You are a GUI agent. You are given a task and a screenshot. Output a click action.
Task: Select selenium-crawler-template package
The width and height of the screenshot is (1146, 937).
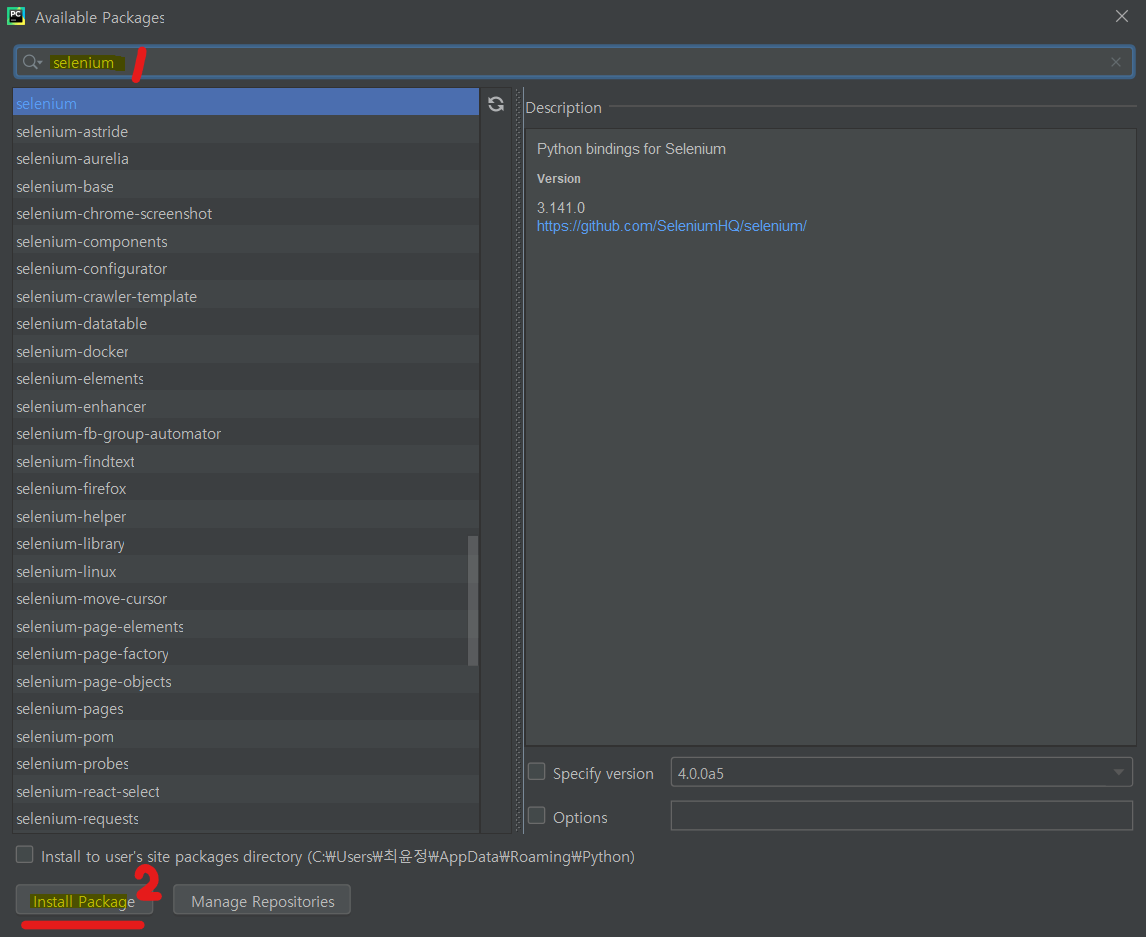point(246,297)
